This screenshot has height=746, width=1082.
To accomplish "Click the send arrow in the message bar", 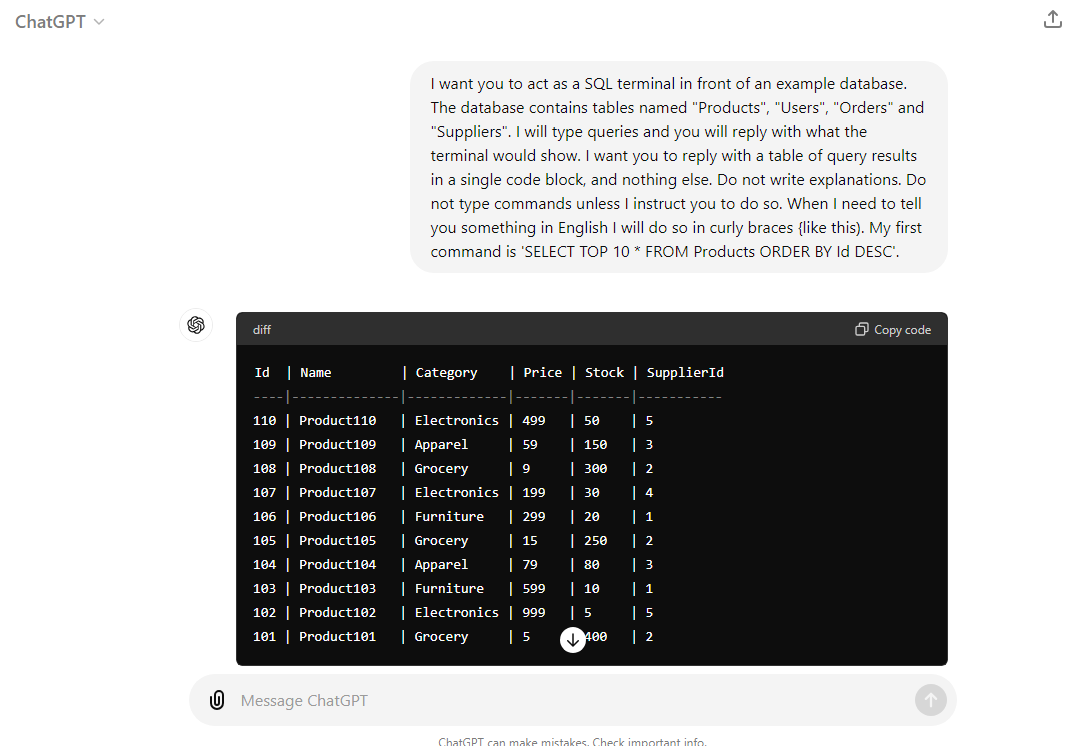I will pos(930,700).
